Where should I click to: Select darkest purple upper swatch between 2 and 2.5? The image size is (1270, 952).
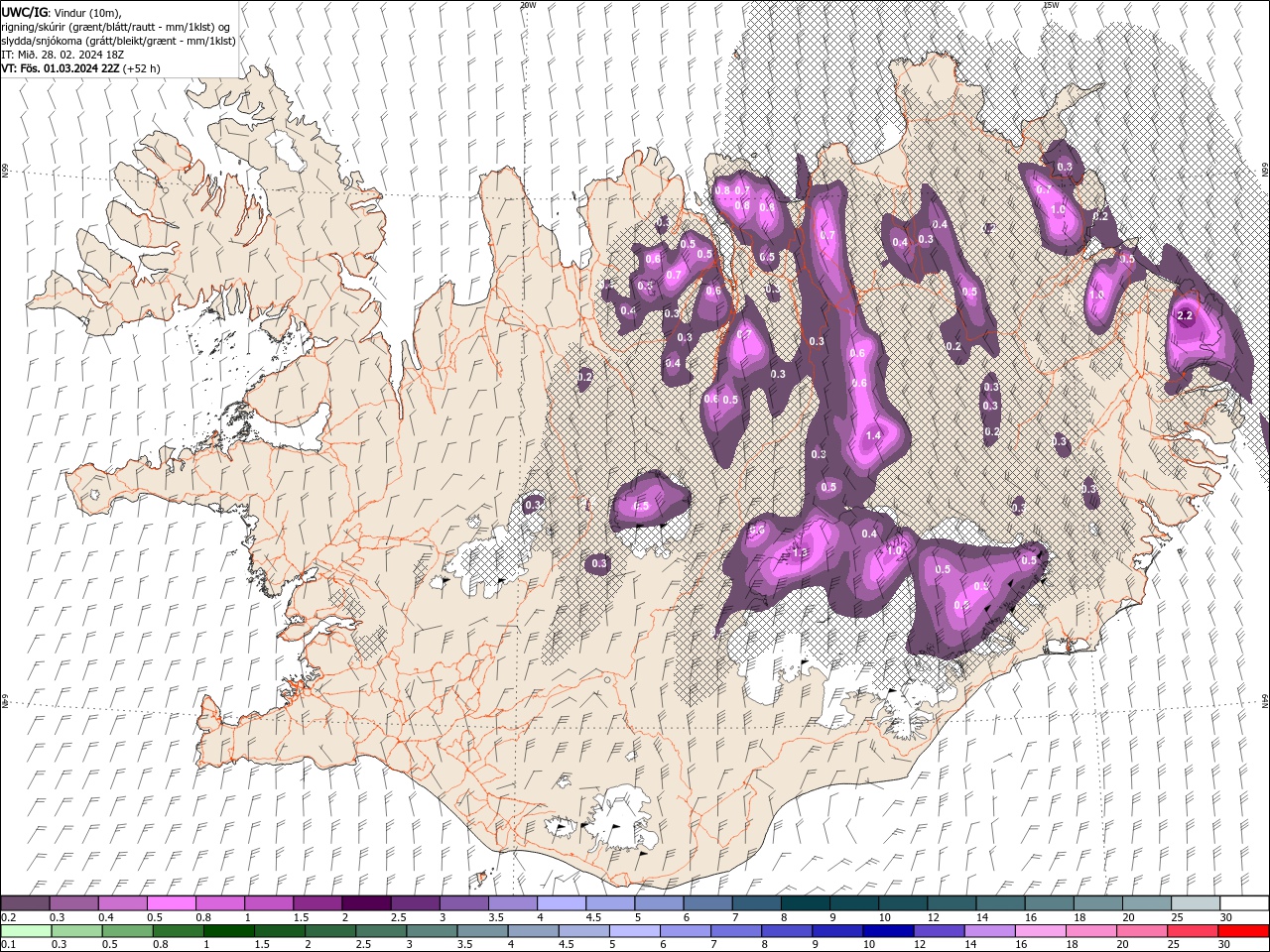point(365,903)
